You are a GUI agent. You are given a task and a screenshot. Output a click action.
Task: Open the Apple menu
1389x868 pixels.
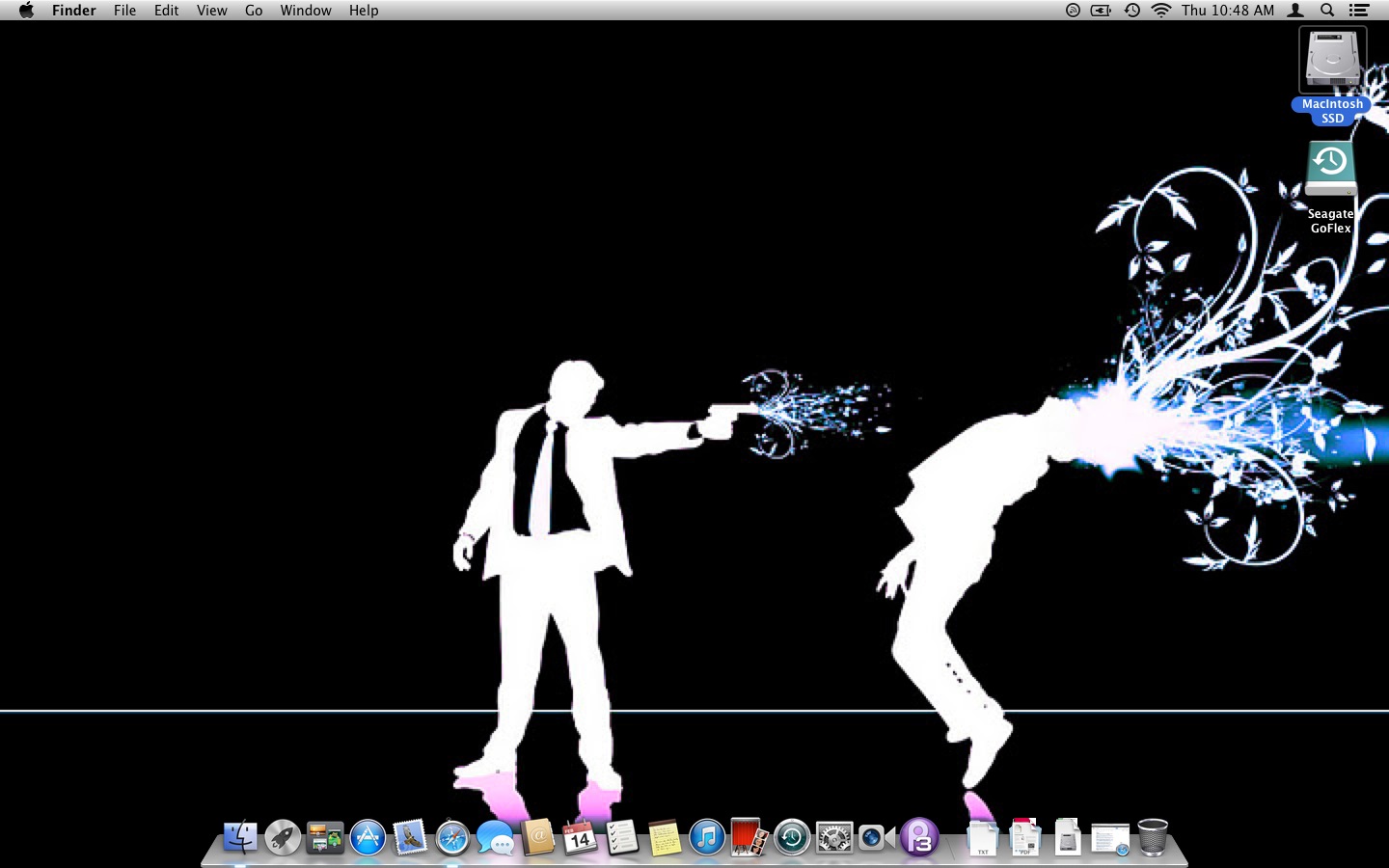(x=26, y=11)
